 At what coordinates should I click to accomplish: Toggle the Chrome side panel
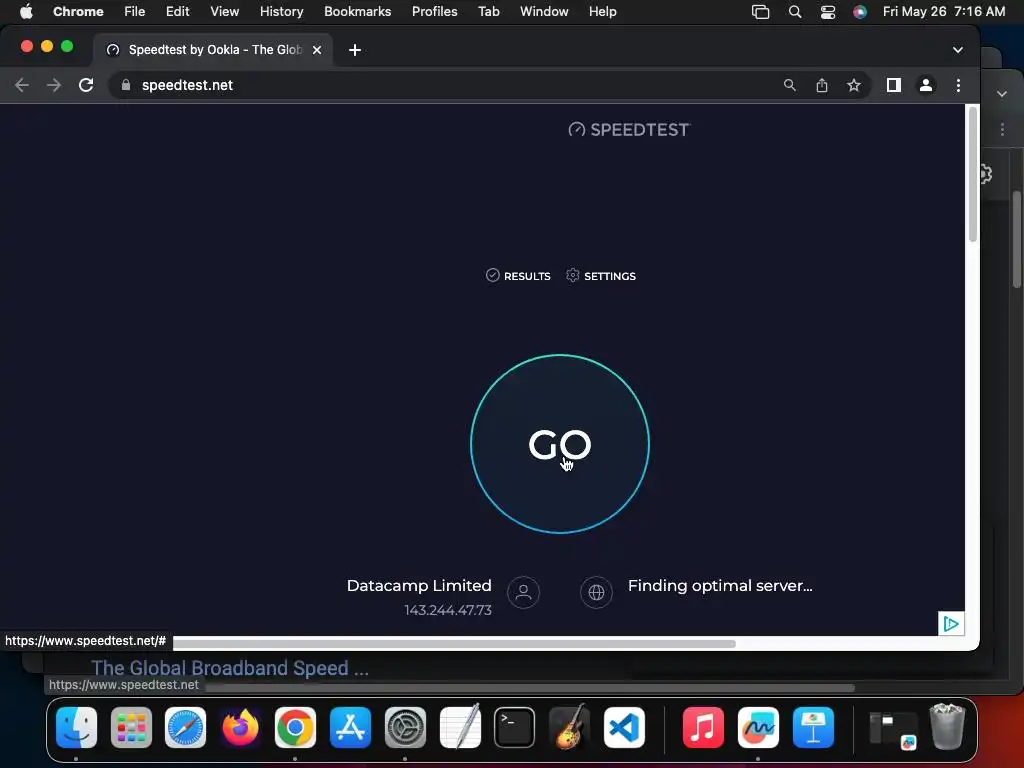(893, 85)
